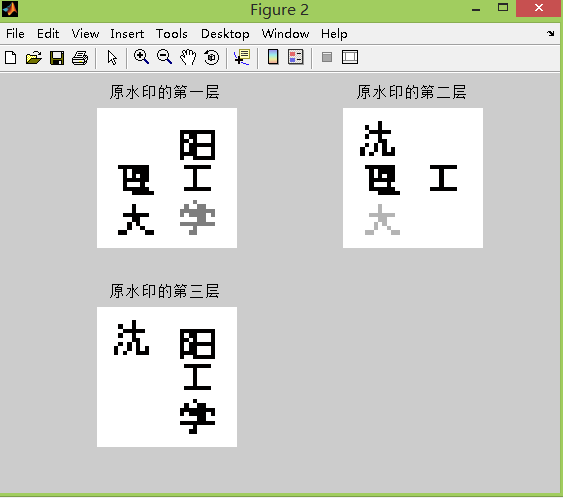Maximize the Figure 2 window
This screenshot has width=563, height=498.
coord(503,8)
